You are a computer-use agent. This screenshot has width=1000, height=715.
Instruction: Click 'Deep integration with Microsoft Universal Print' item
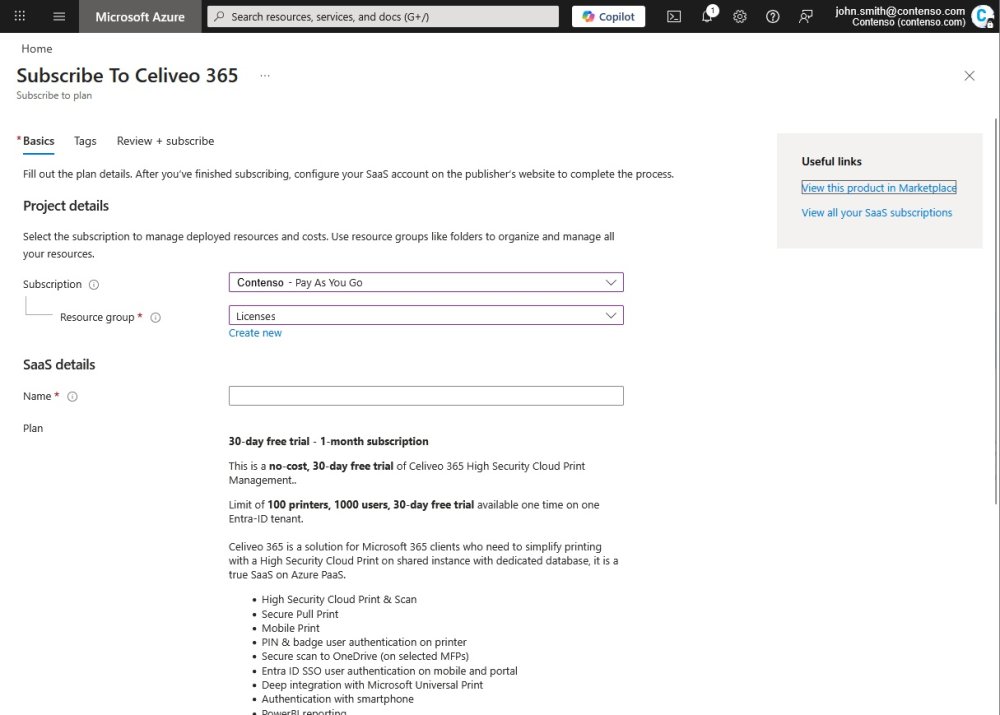[x=372, y=685]
